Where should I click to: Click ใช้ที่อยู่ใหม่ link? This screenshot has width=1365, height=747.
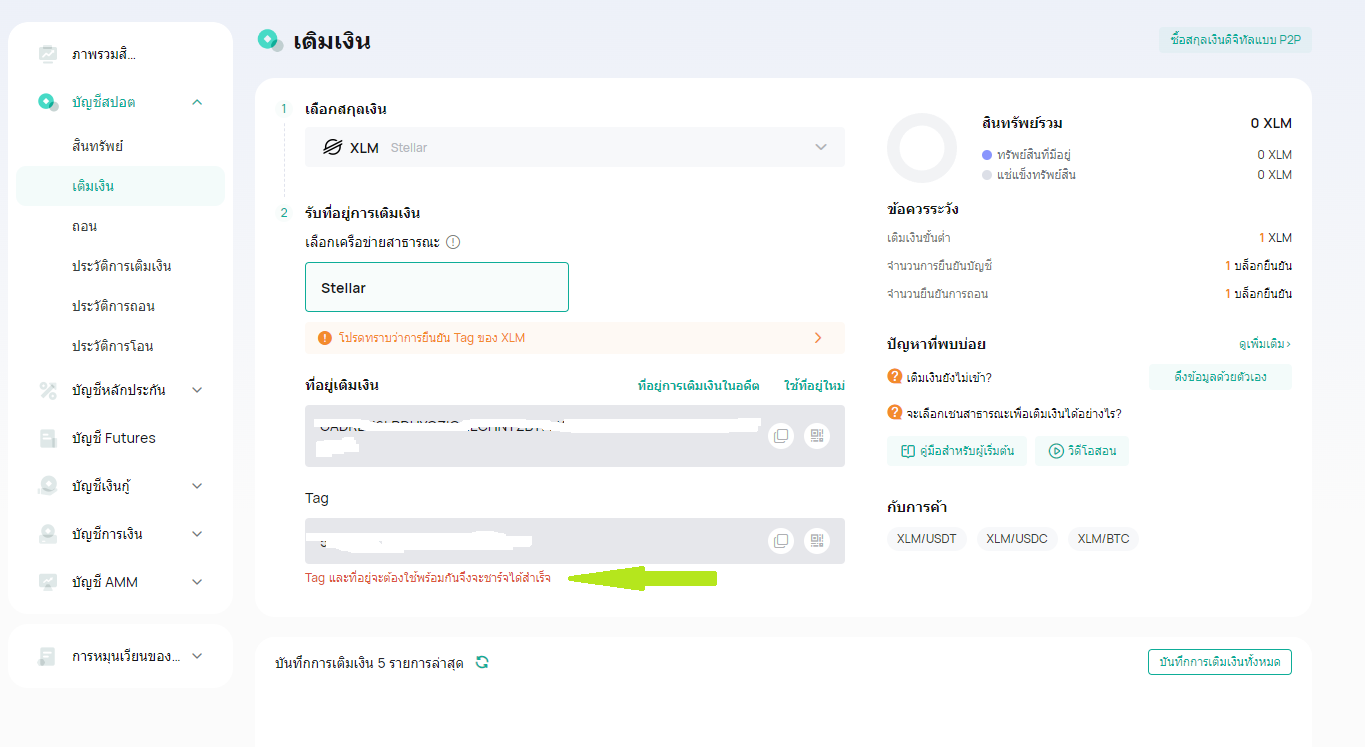pos(815,386)
